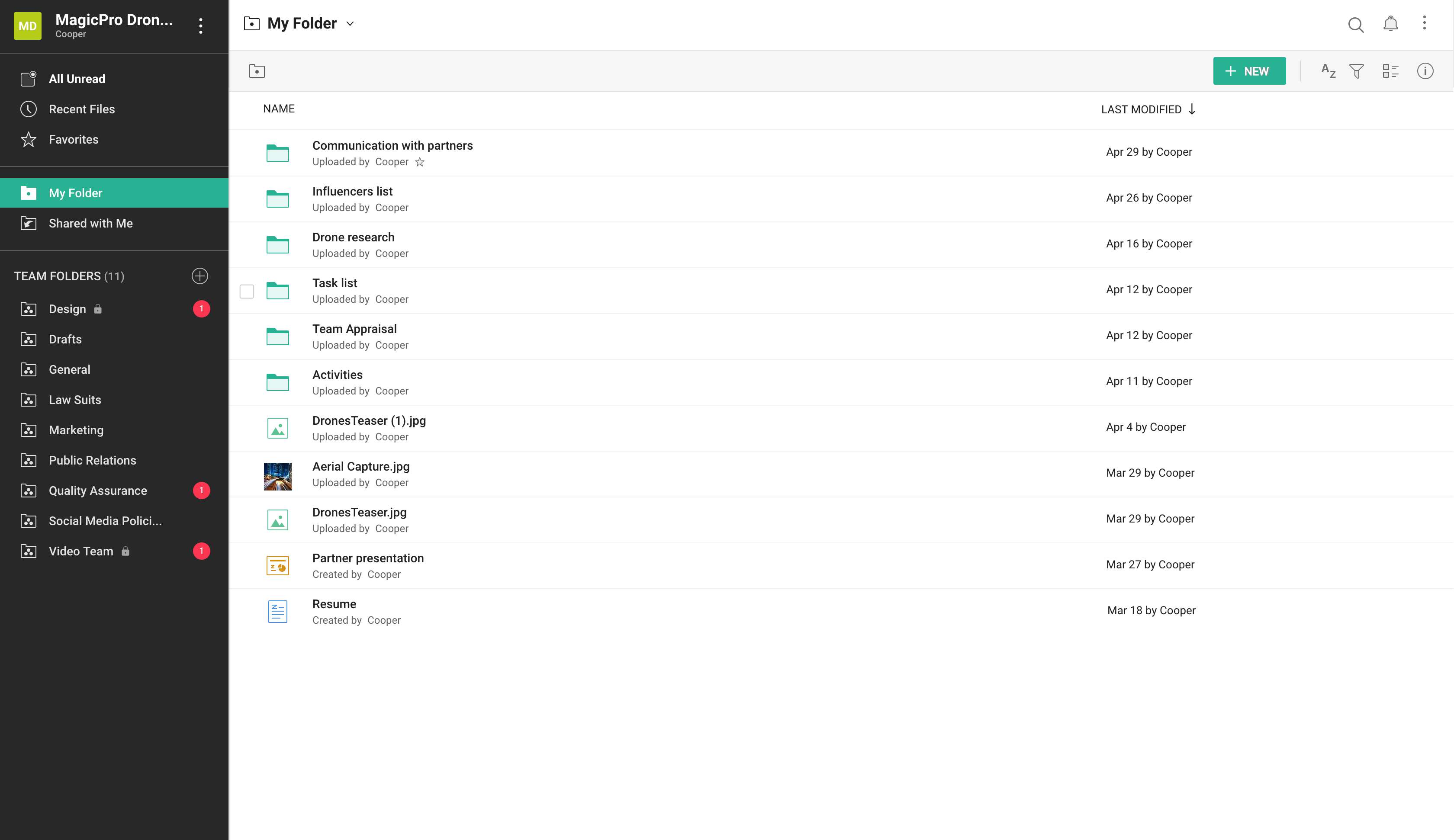The height and width of the screenshot is (840, 1454).
Task: Switch view with list layout icon
Action: (x=1390, y=71)
